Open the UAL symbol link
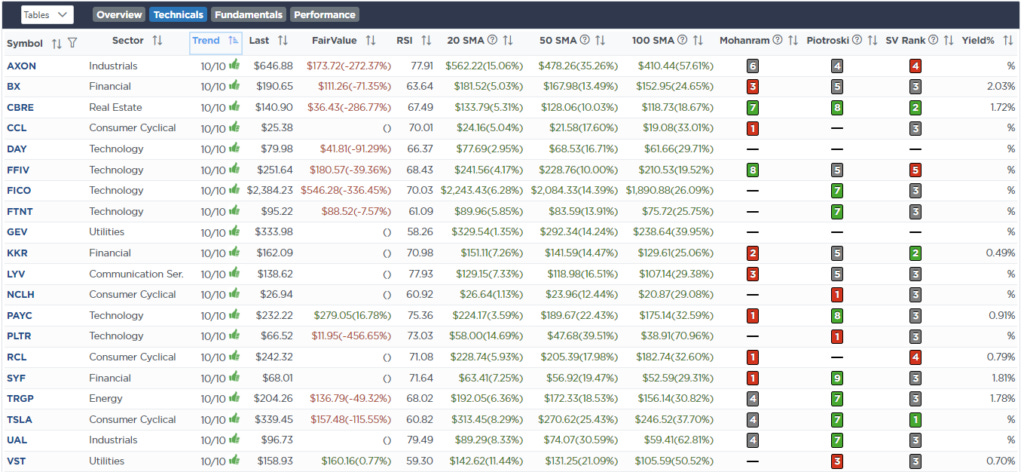This screenshot has height=472, width=1024. coord(17,440)
